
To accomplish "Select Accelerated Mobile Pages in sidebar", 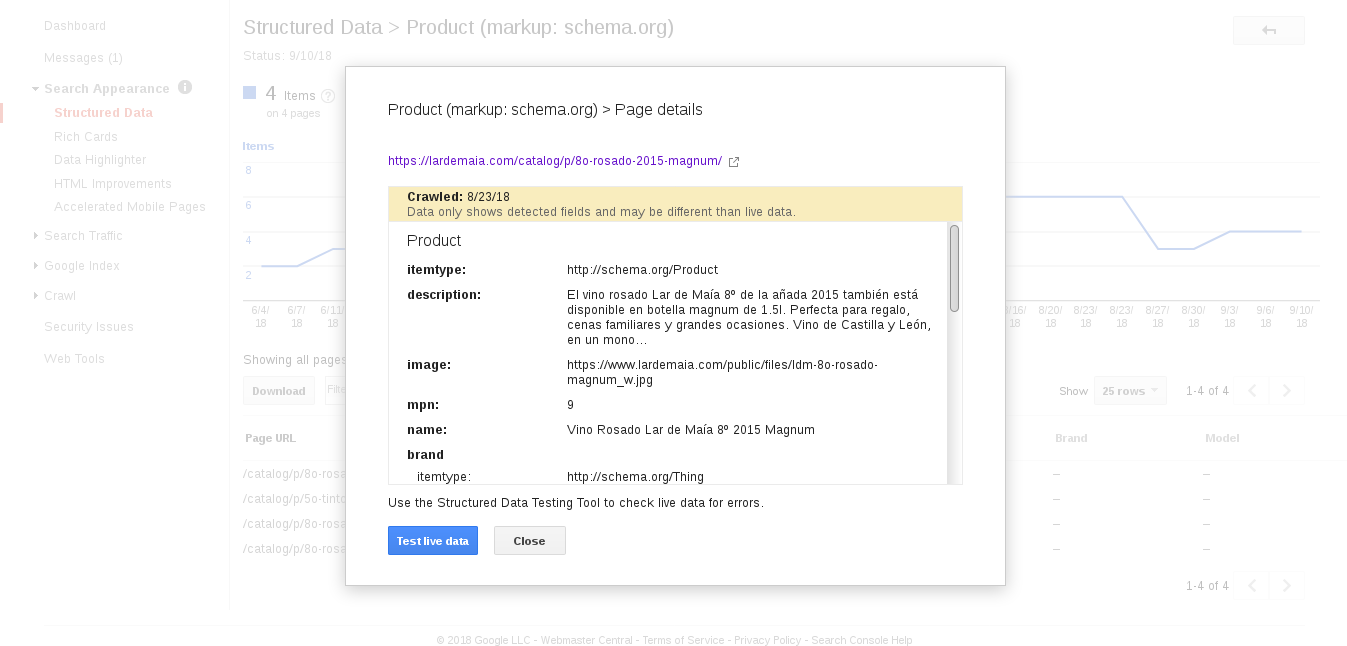I will point(130,207).
